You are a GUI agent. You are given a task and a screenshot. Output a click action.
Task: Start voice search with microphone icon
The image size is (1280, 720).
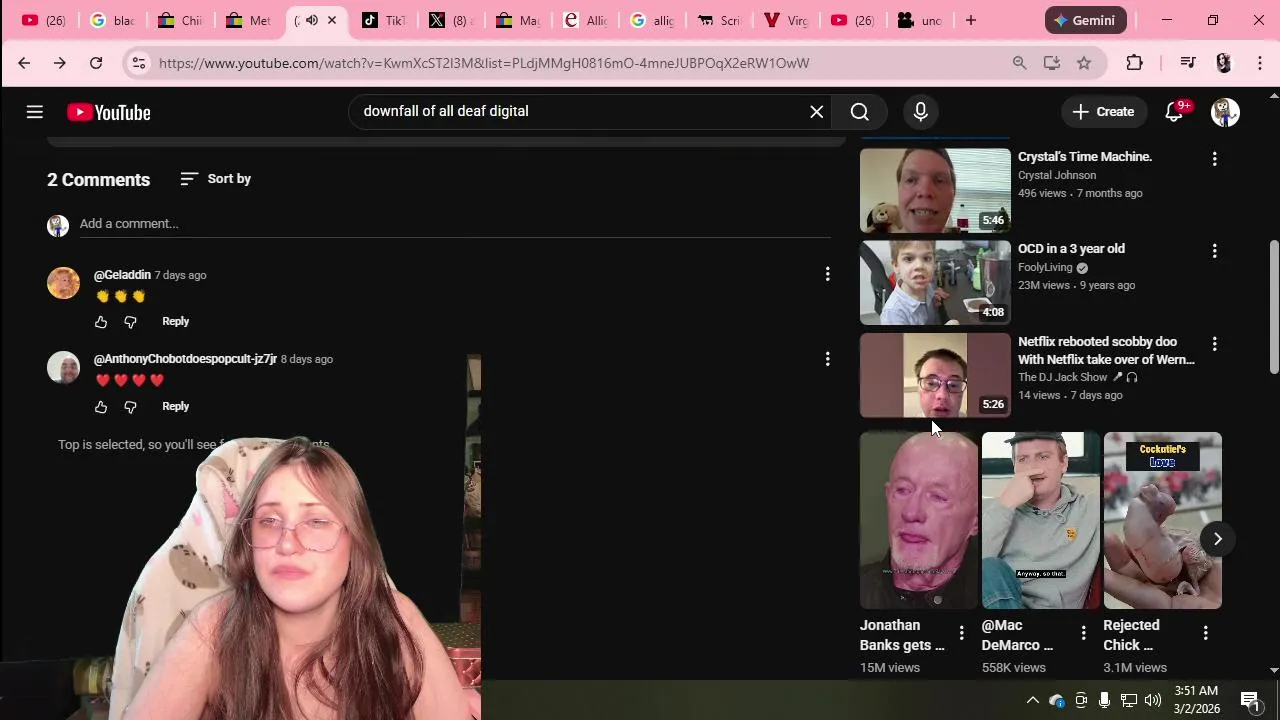921,112
